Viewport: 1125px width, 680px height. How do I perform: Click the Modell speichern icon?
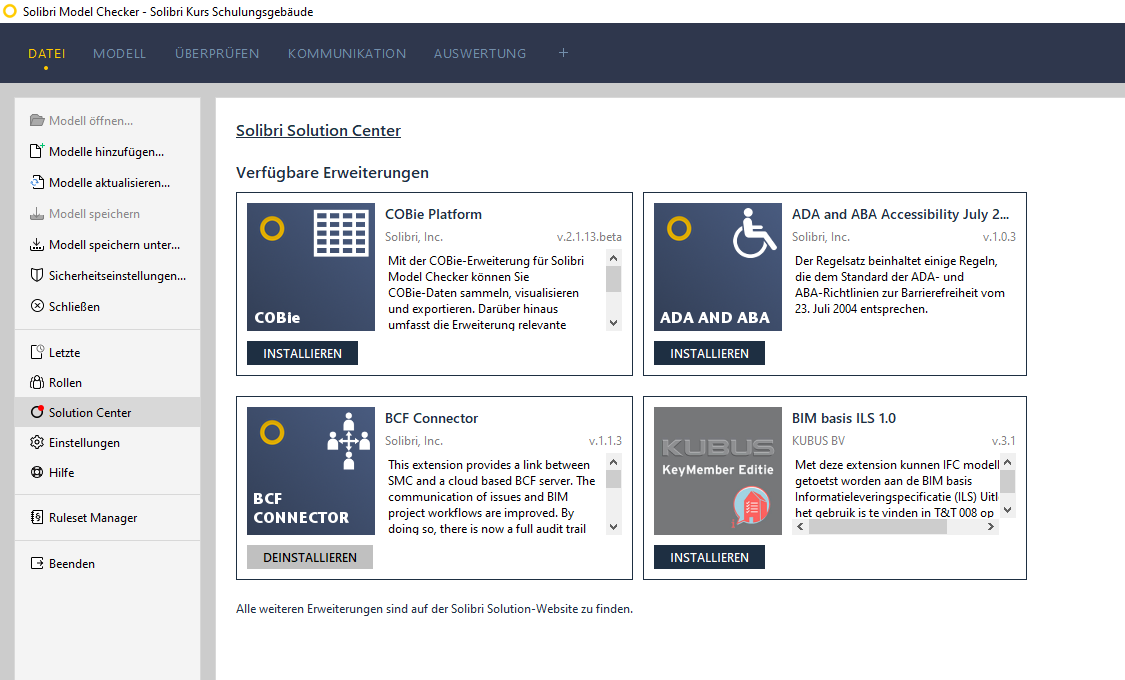click(x=37, y=214)
